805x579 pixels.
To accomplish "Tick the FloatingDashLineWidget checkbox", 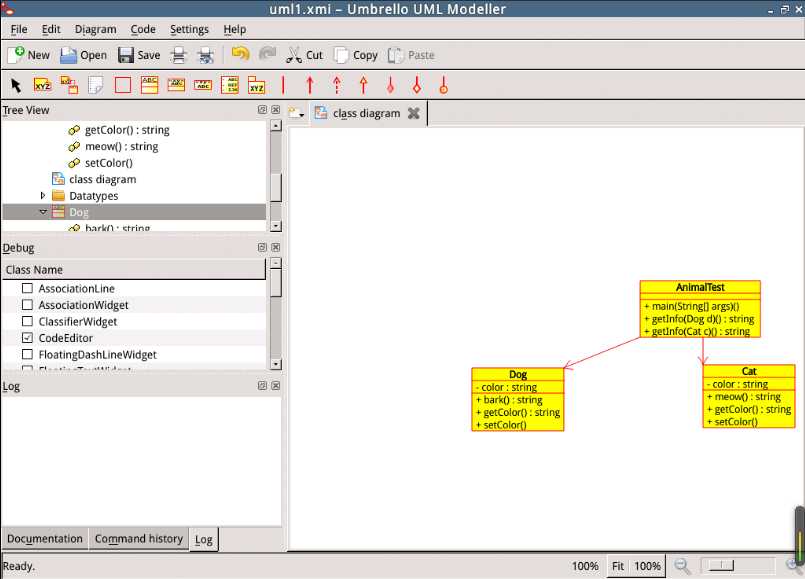I will 27,354.
